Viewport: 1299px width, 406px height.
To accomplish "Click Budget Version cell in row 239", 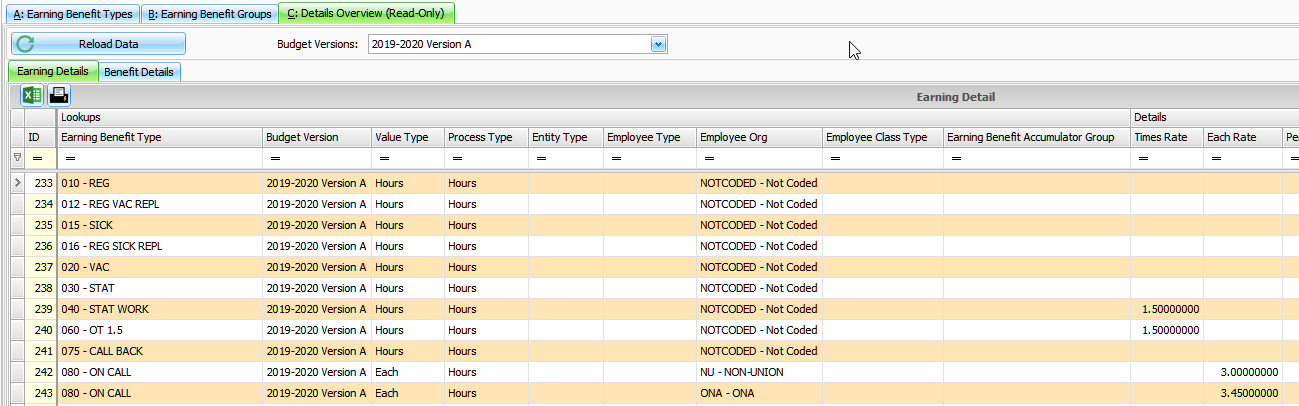I will tap(316, 309).
